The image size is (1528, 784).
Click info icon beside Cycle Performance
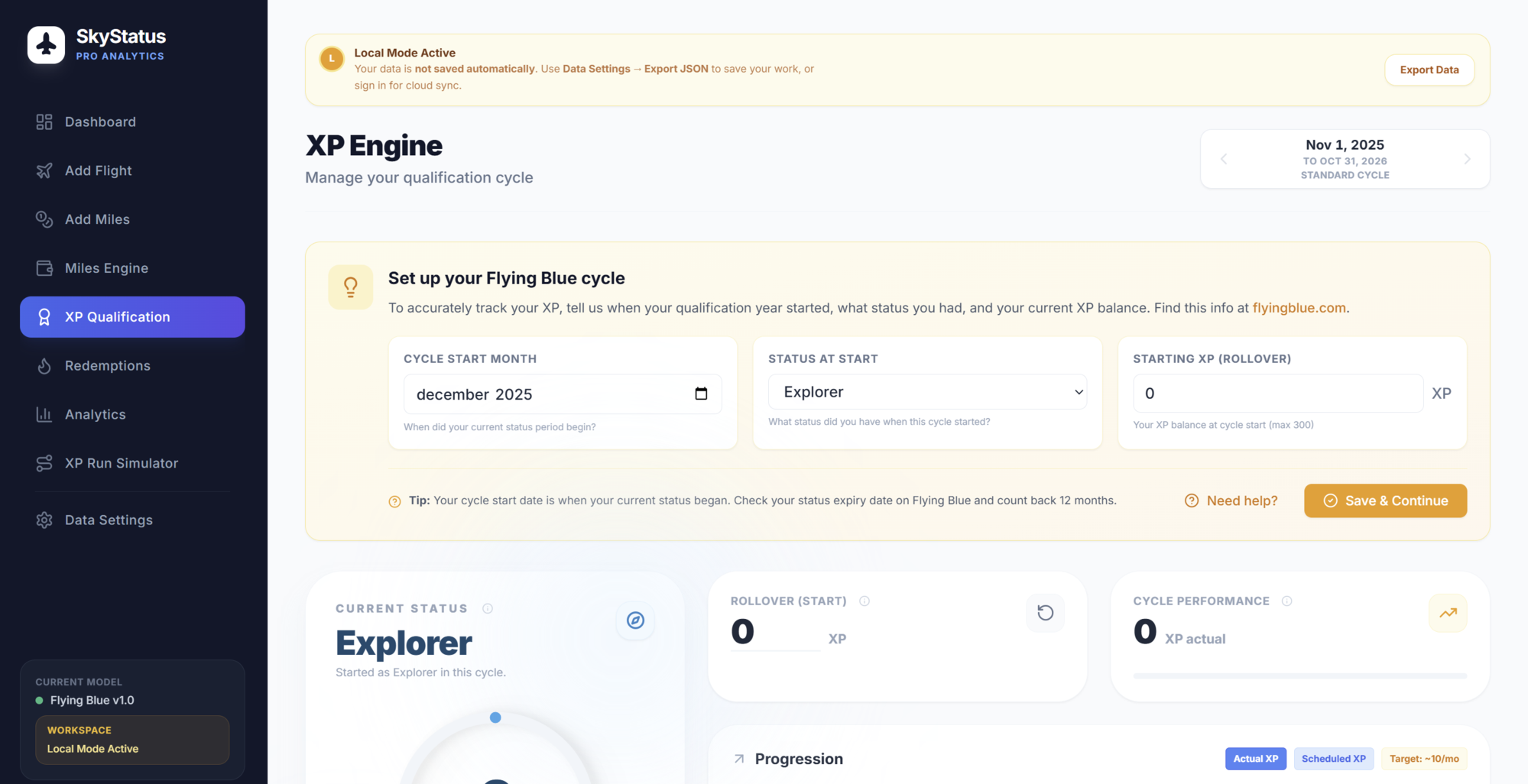[1286, 601]
